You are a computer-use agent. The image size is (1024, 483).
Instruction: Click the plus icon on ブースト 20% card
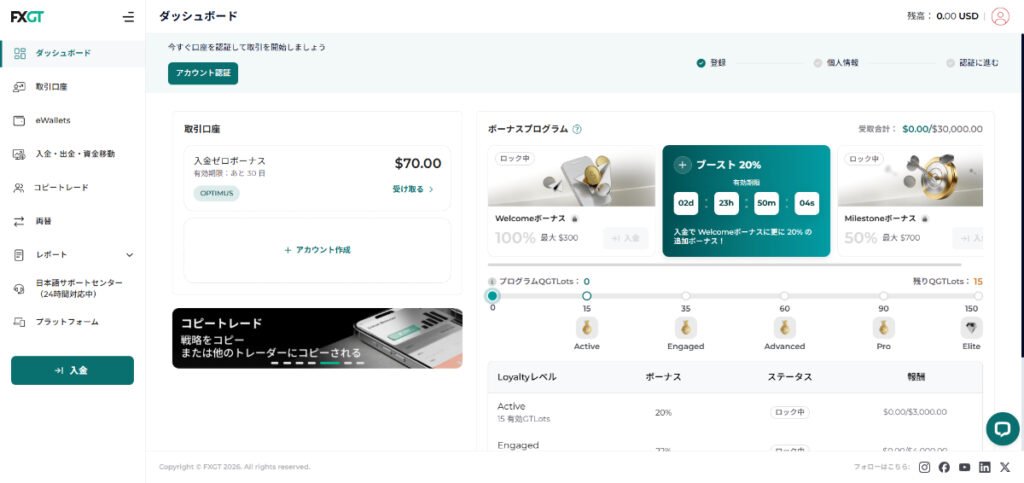(682, 165)
